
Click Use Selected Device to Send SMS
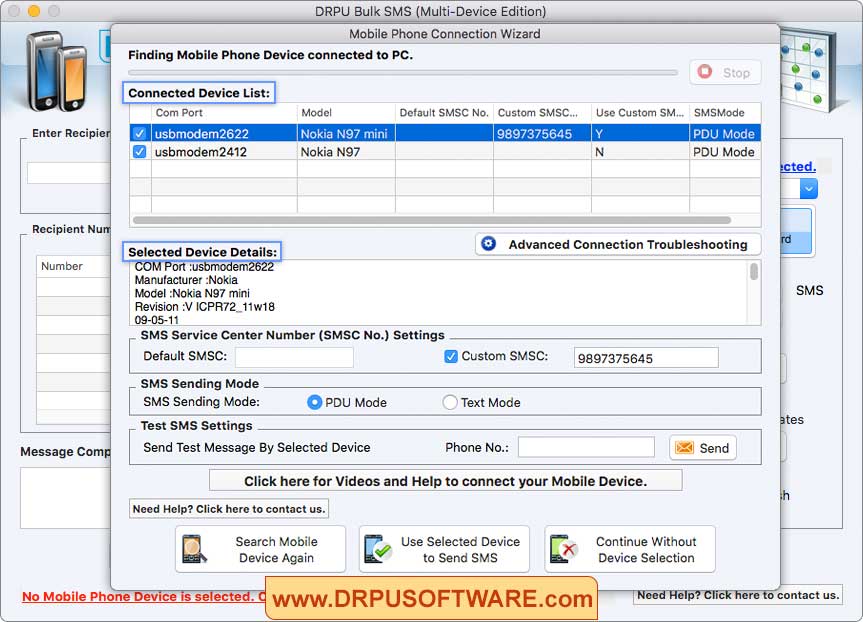click(x=444, y=549)
